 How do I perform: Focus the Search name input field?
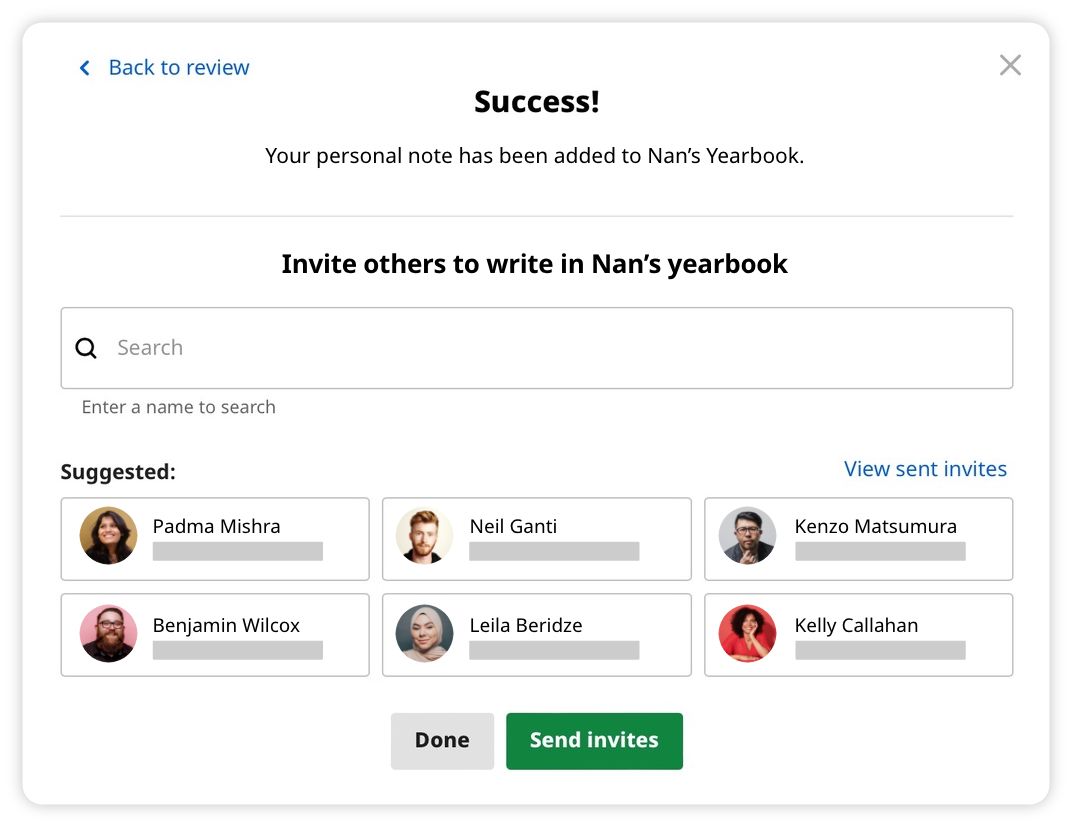point(537,348)
